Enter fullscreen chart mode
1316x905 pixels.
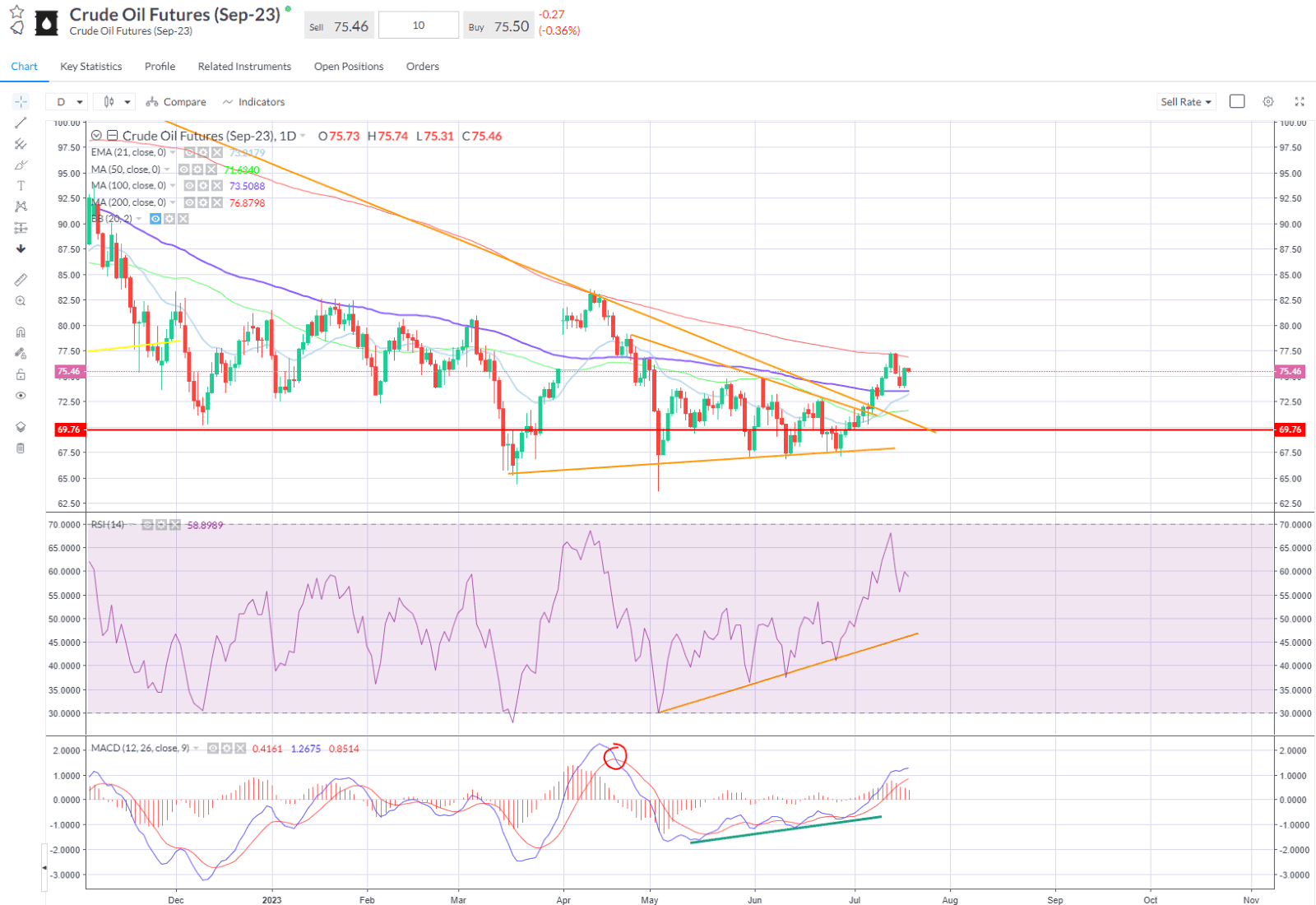coord(1300,101)
